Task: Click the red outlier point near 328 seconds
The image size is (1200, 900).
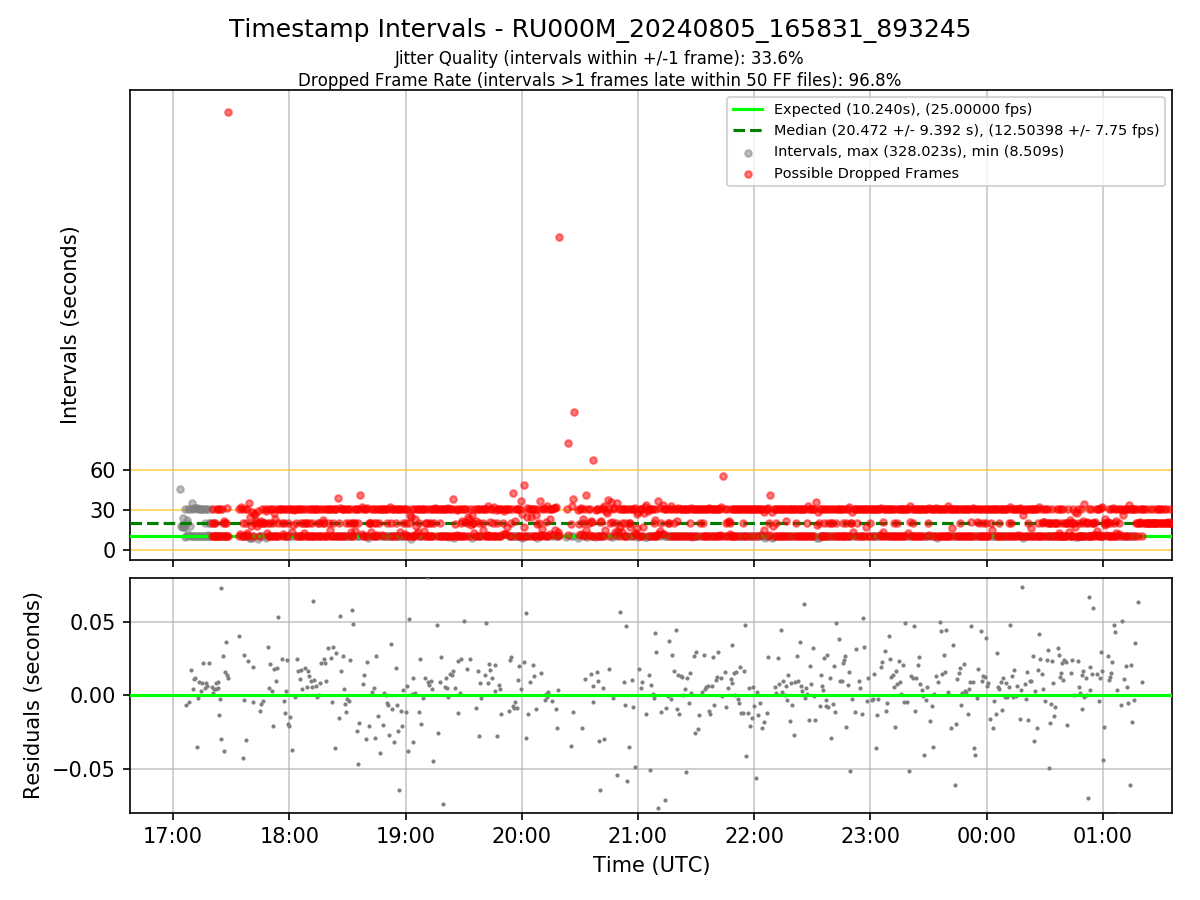Action: click(228, 112)
